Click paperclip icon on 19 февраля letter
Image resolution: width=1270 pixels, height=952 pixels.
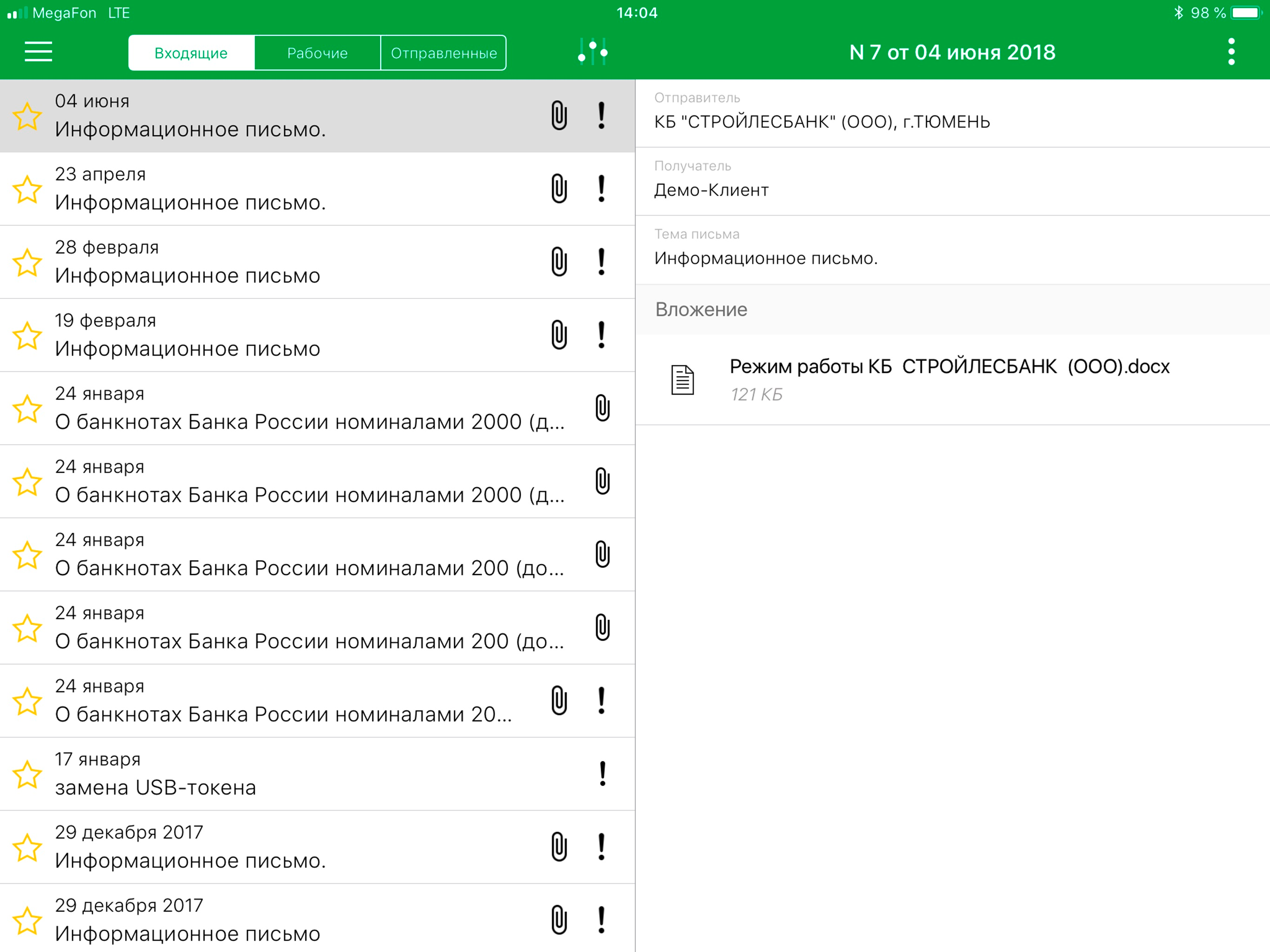click(559, 335)
